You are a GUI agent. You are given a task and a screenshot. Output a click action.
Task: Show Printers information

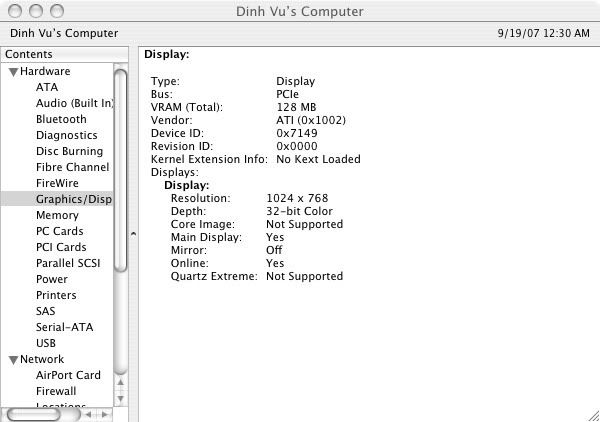pos(56,295)
